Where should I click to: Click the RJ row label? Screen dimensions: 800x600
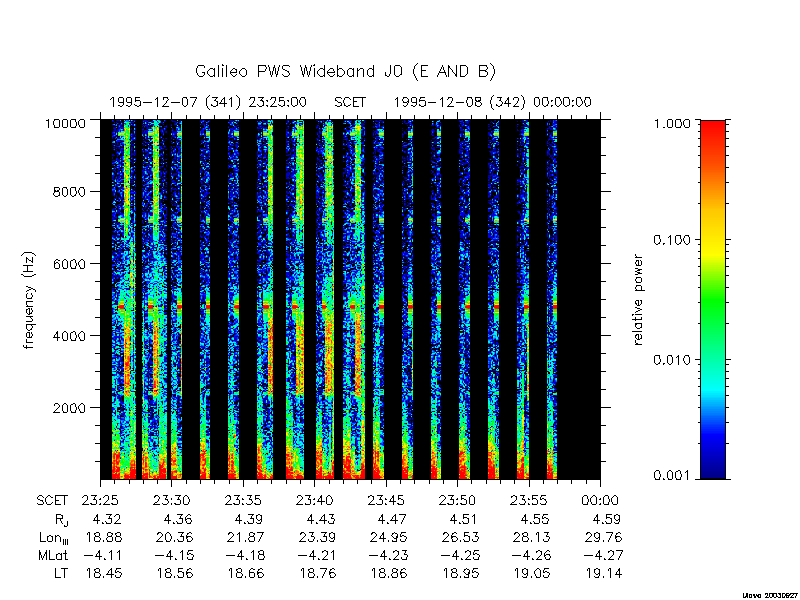pyautogui.click(x=61, y=520)
